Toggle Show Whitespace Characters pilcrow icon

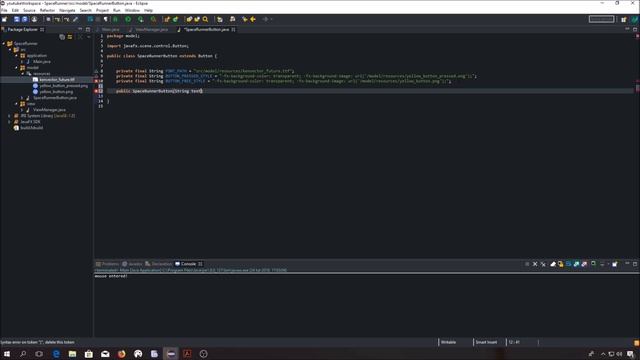106,19
